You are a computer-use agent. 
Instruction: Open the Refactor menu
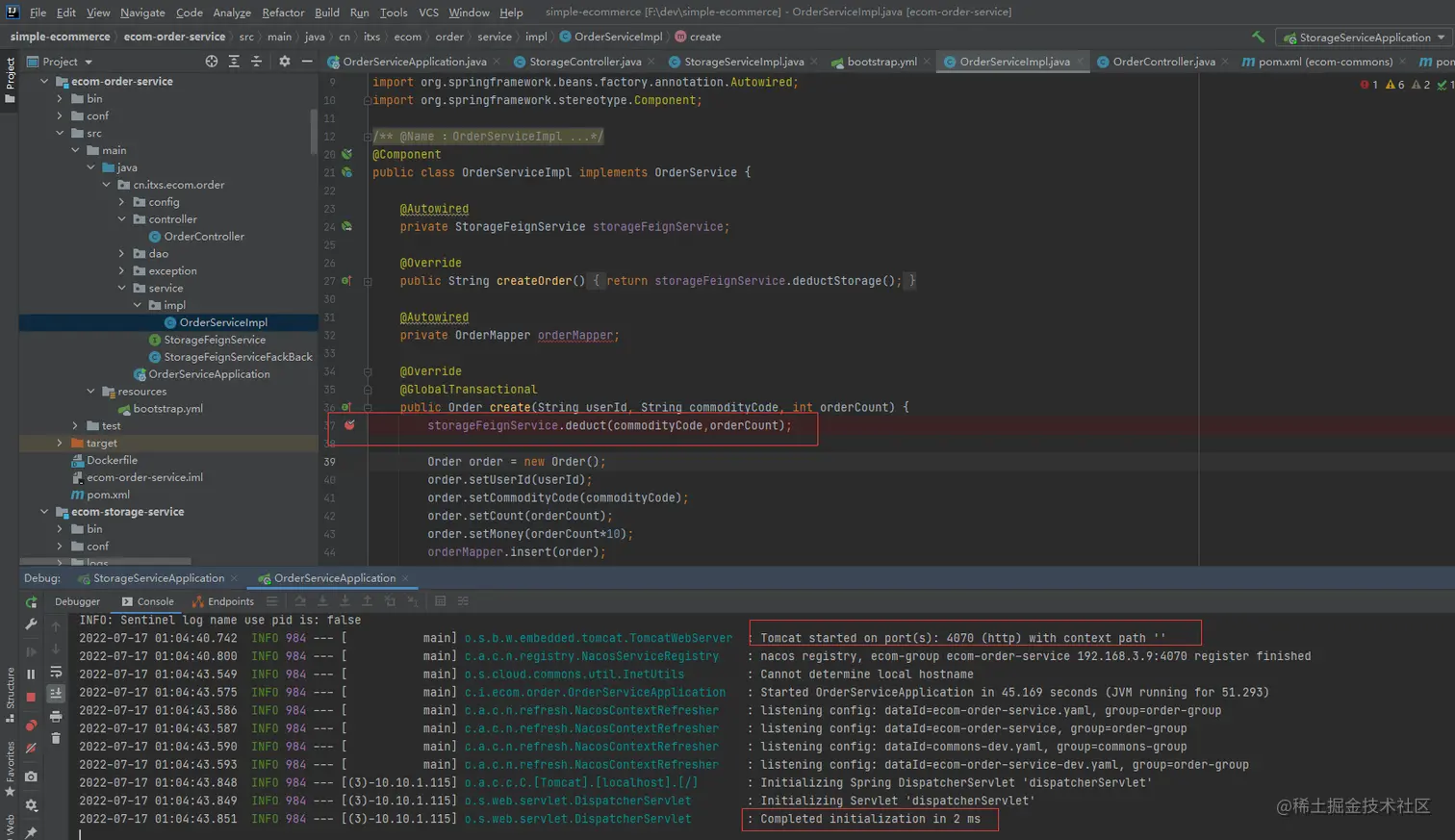click(283, 13)
